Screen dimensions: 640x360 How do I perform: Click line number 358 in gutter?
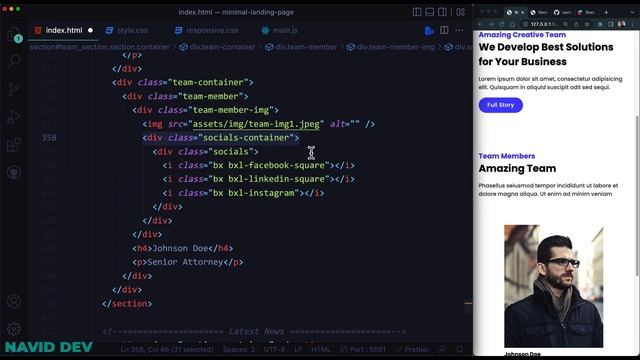coord(49,138)
